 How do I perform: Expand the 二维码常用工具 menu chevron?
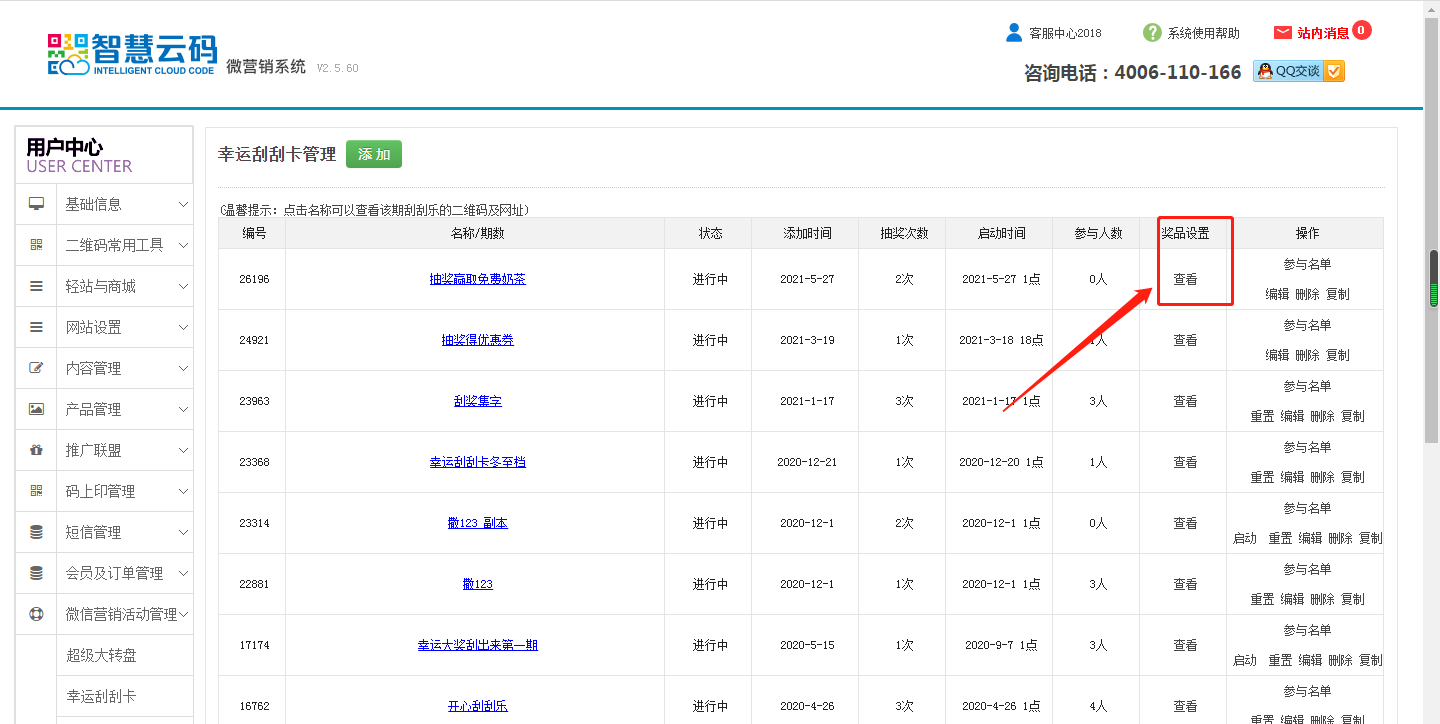[x=183, y=245]
